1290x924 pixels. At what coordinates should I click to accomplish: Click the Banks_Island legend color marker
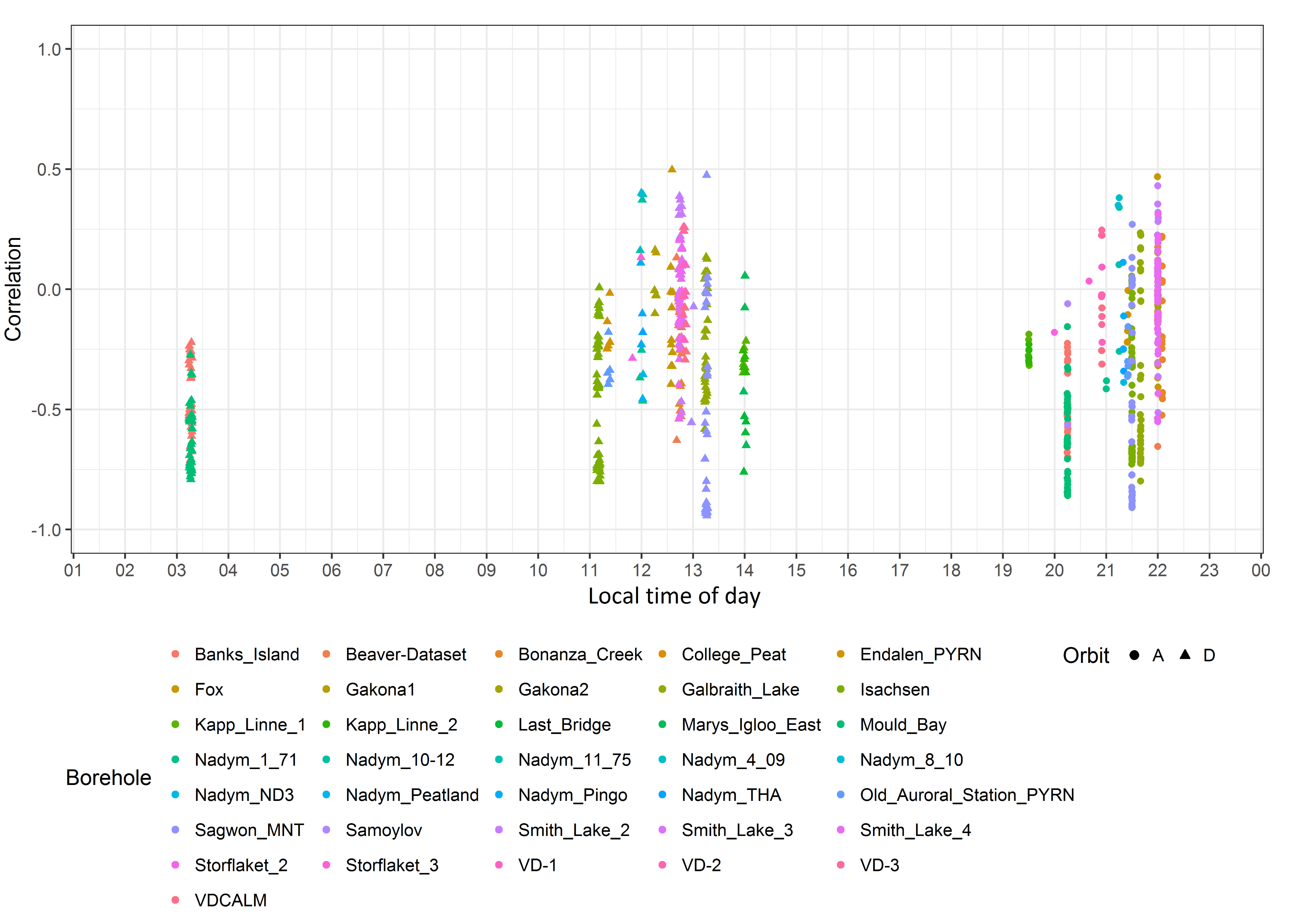(175, 654)
